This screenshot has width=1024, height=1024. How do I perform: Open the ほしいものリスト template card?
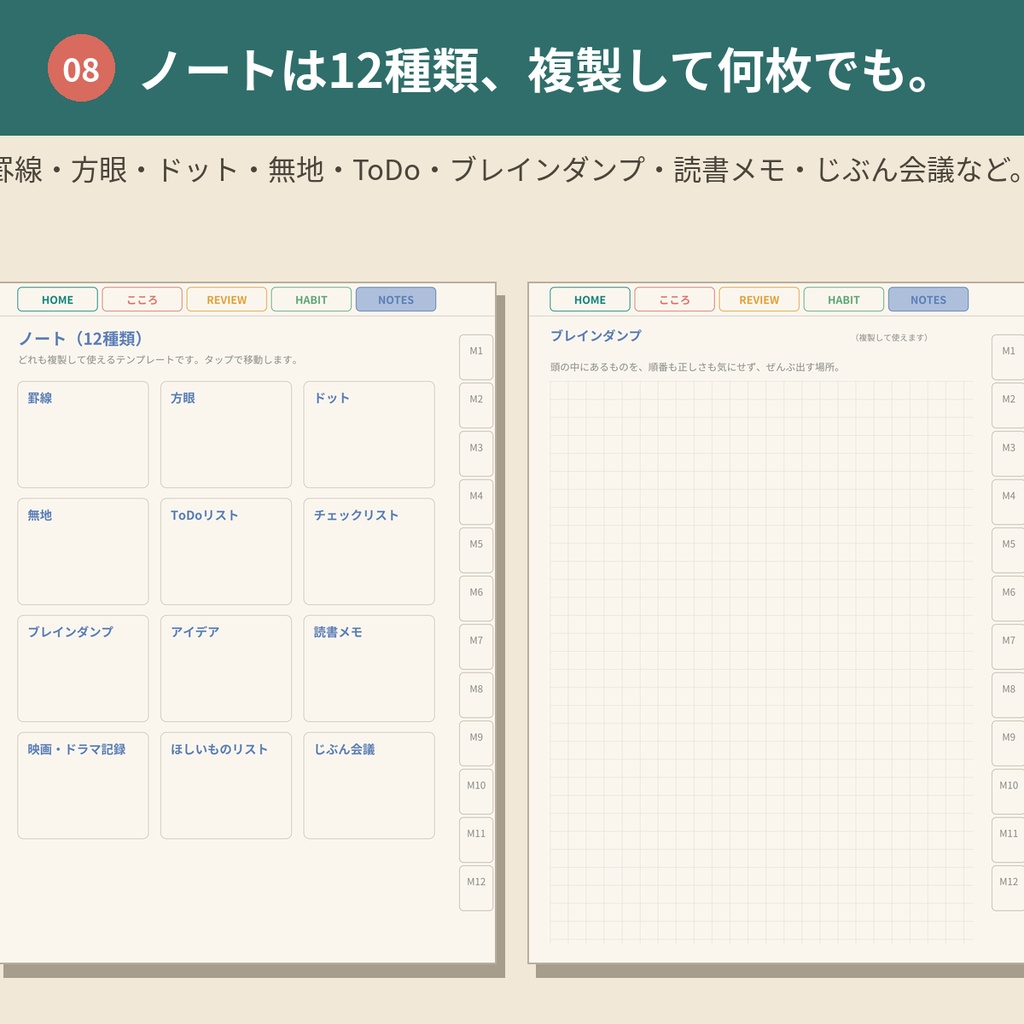point(226,786)
